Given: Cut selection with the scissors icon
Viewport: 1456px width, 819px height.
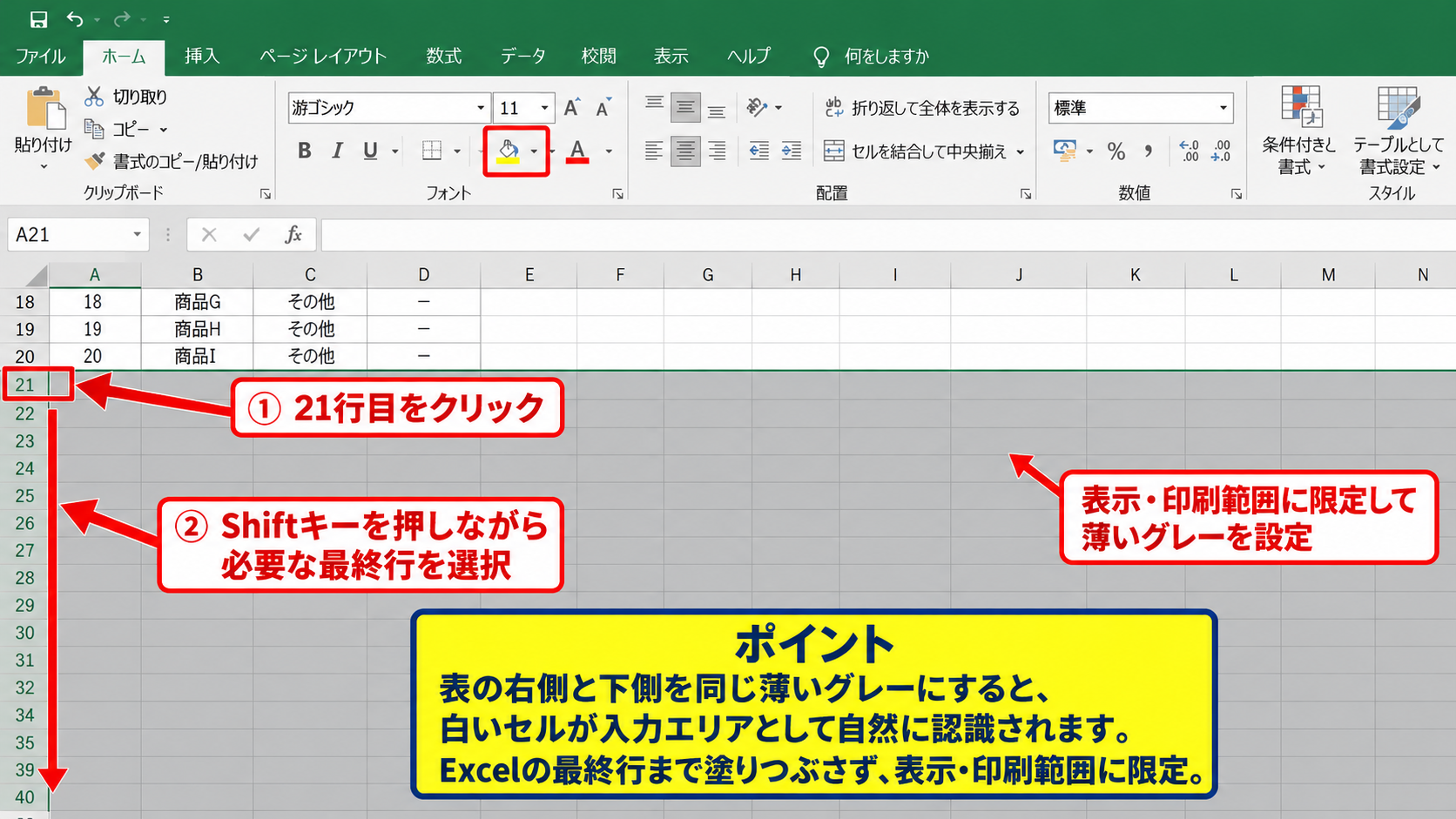Looking at the screenshot, I should click(x=94, y=96).
